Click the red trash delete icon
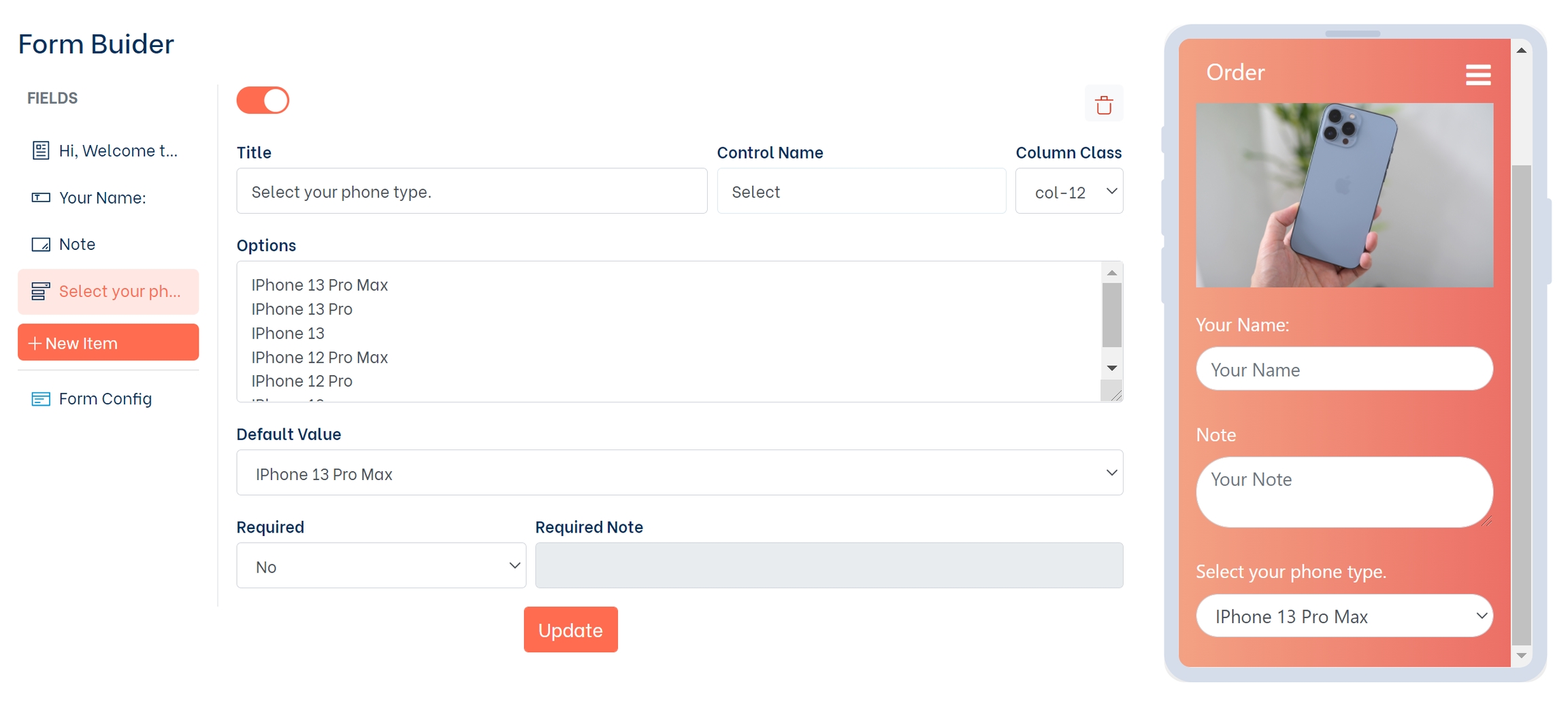Image resolution: width=1568 pixels, height=702 pixels. pos(1103,105)
